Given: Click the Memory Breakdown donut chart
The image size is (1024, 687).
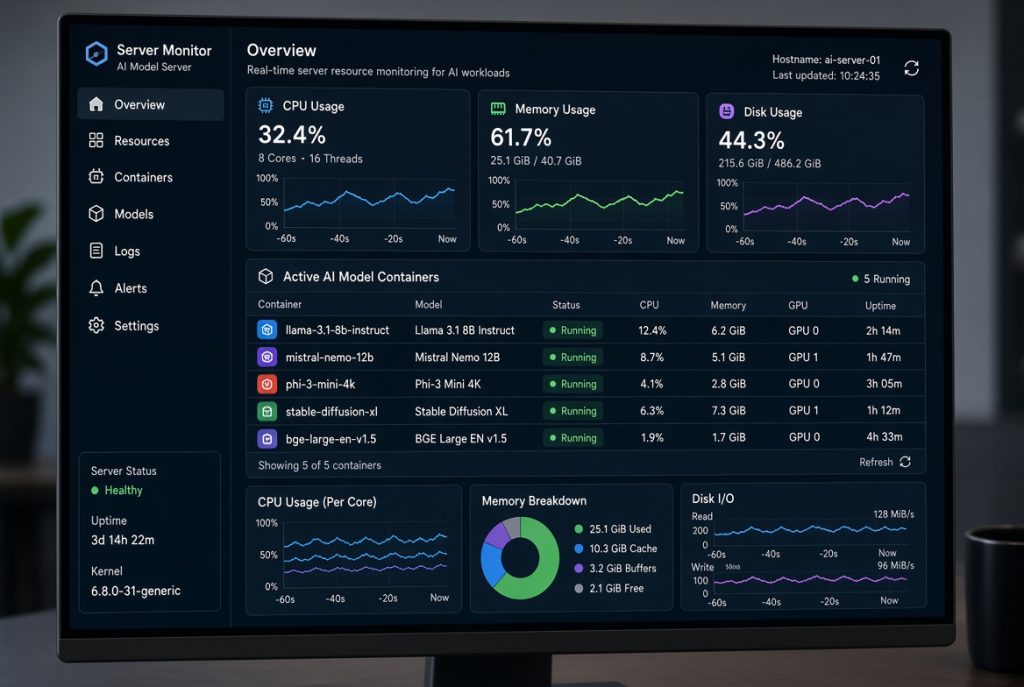Looking at the screenshot, I should pyautogui.click(x=520, y=558).
